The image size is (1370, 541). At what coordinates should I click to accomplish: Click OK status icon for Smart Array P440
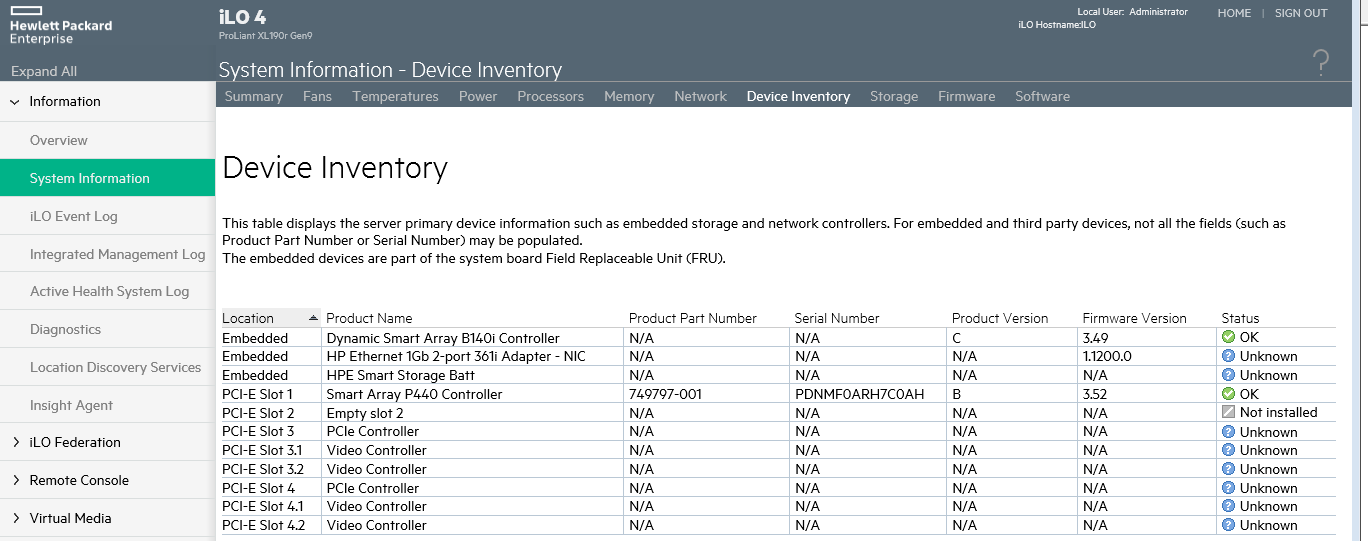pyautogui.click(x=1228, y=394)
